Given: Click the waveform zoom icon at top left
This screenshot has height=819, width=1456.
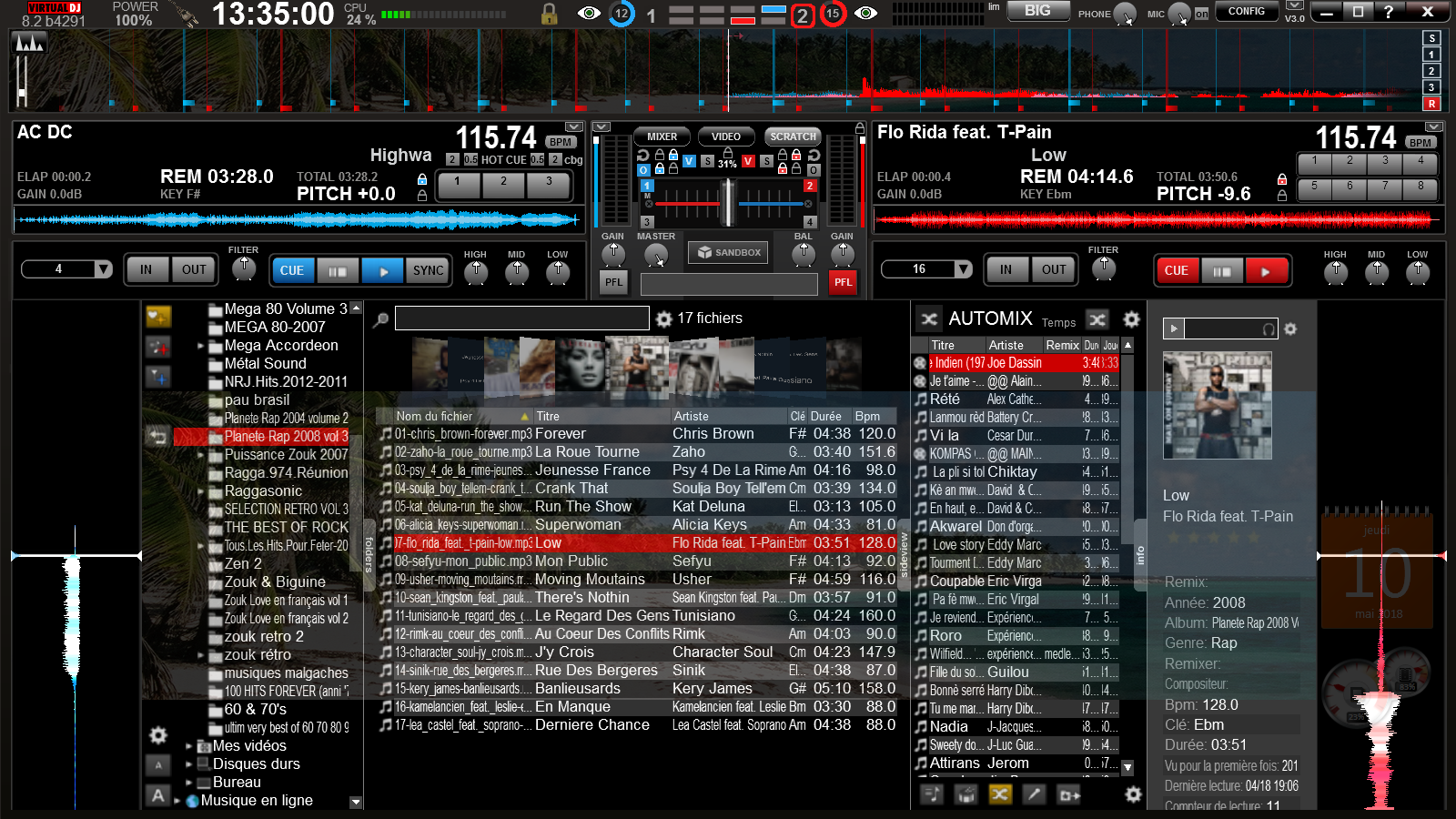Looking at the screenshot, I should click(29, 42).
